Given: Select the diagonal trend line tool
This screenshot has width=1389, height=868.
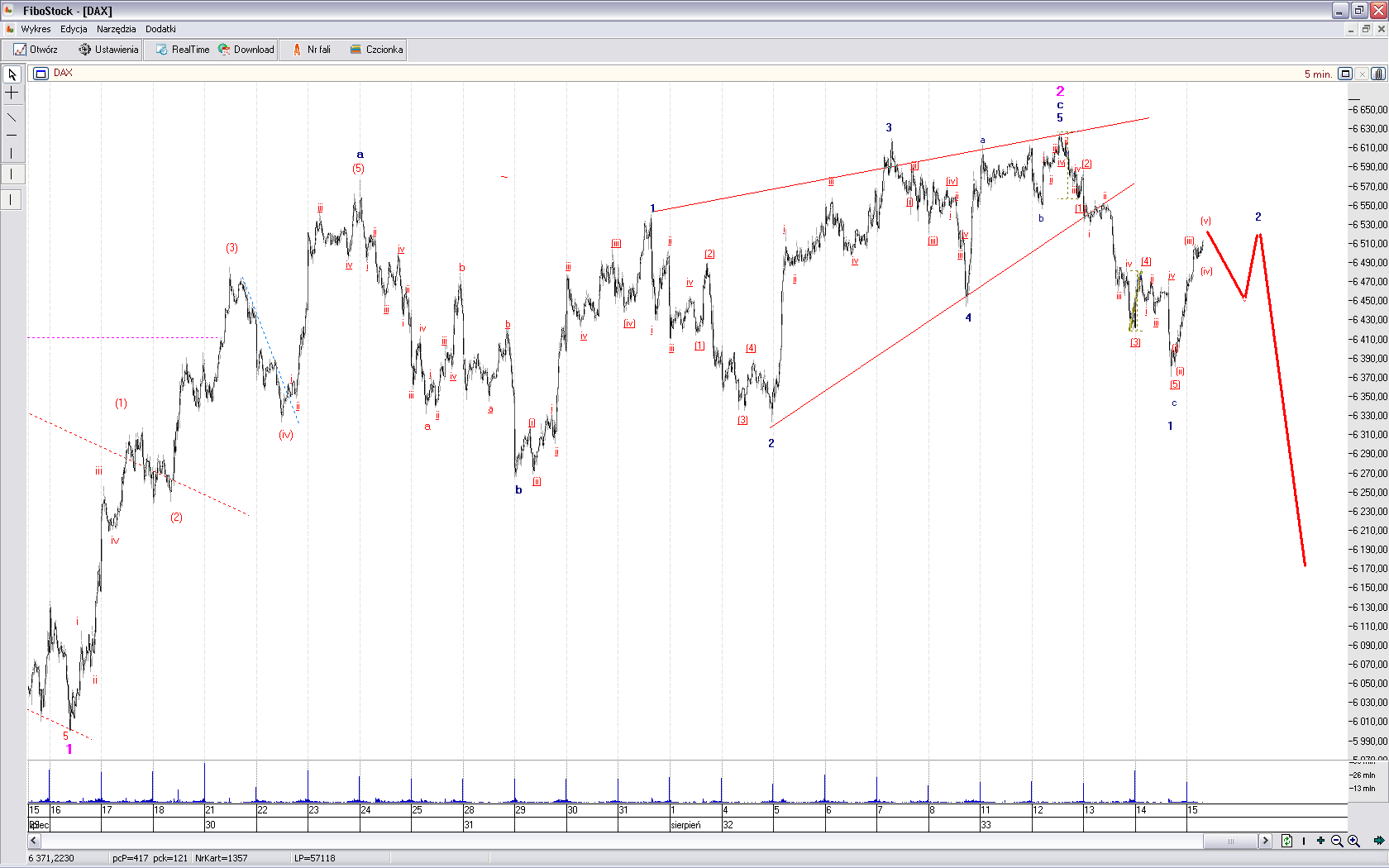Looking at the screenshot, I should (12, 117).
